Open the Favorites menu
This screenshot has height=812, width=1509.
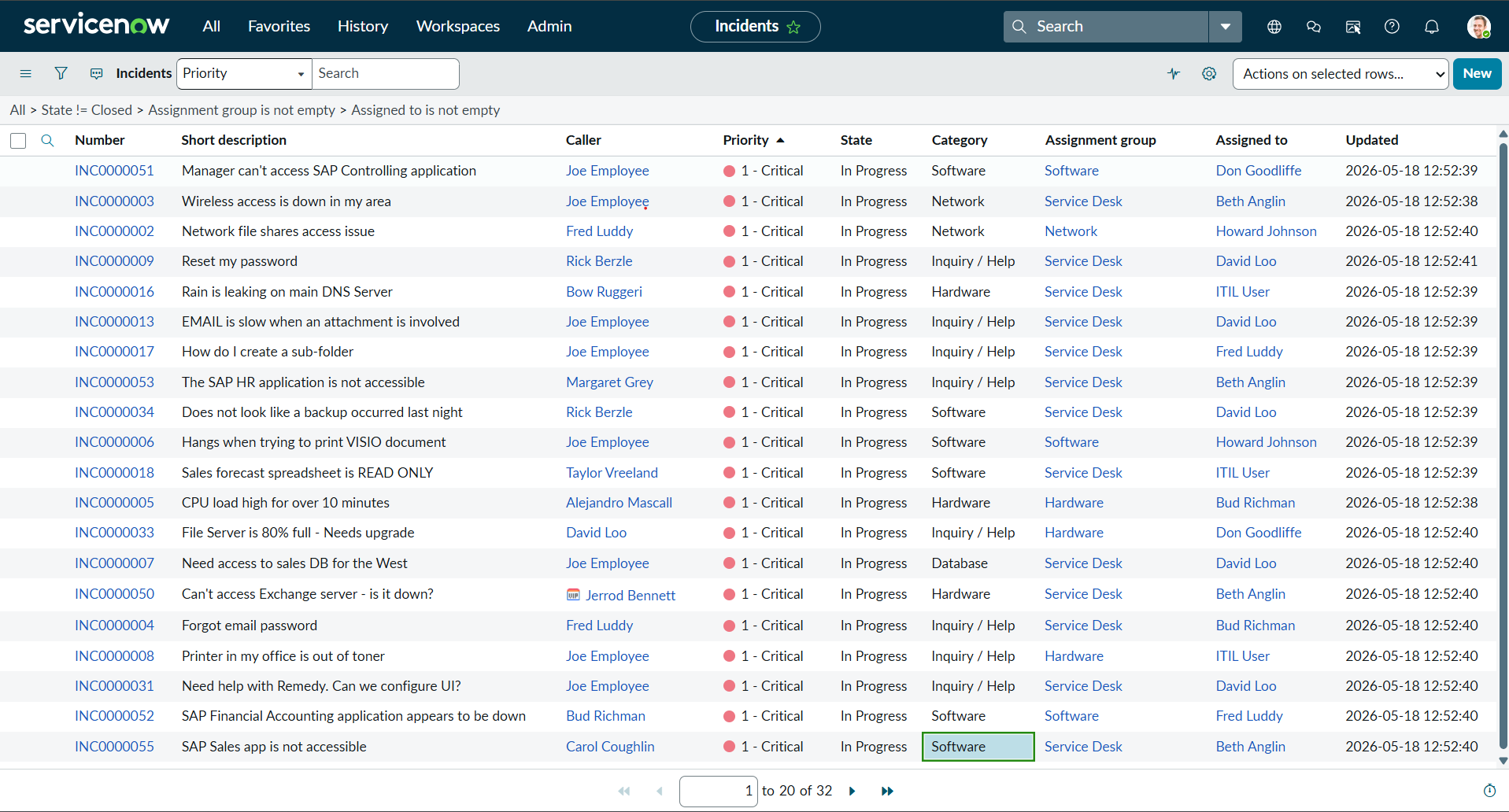[279, 26]
